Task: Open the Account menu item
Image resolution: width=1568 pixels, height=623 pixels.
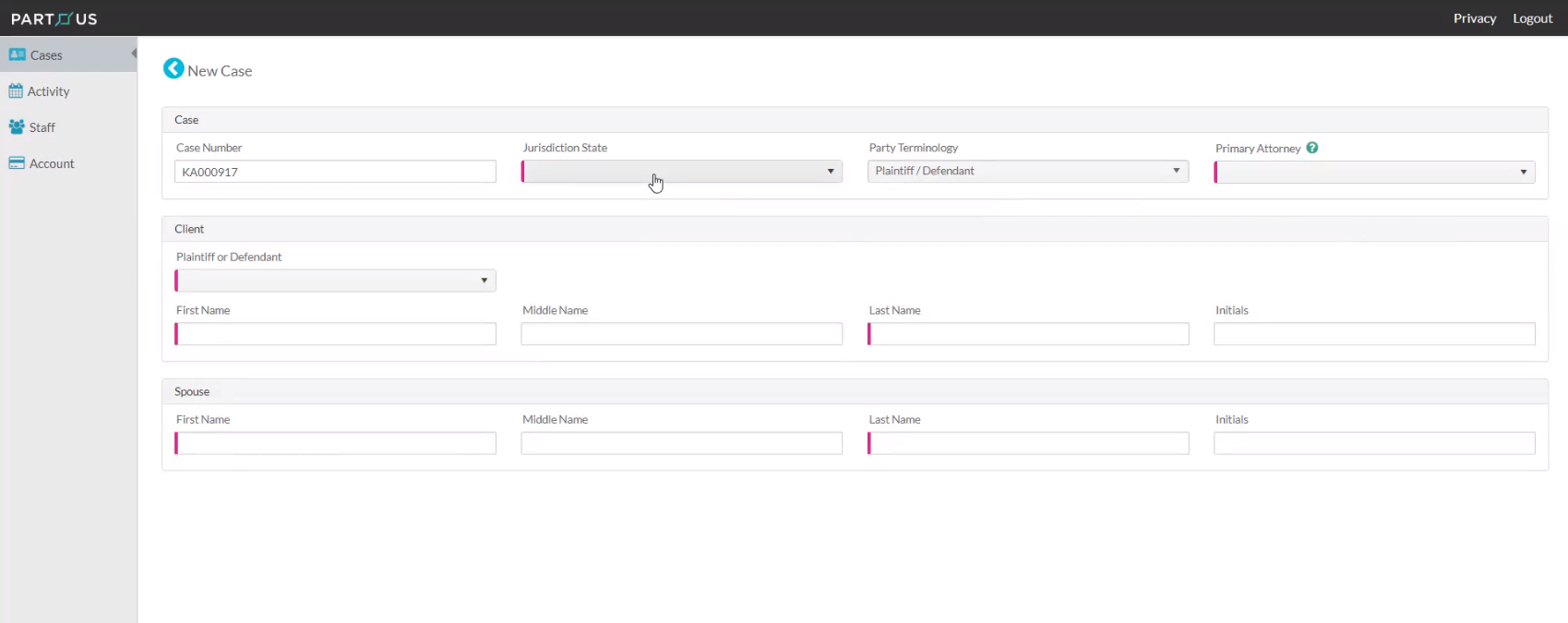Action: coord(52,163)
